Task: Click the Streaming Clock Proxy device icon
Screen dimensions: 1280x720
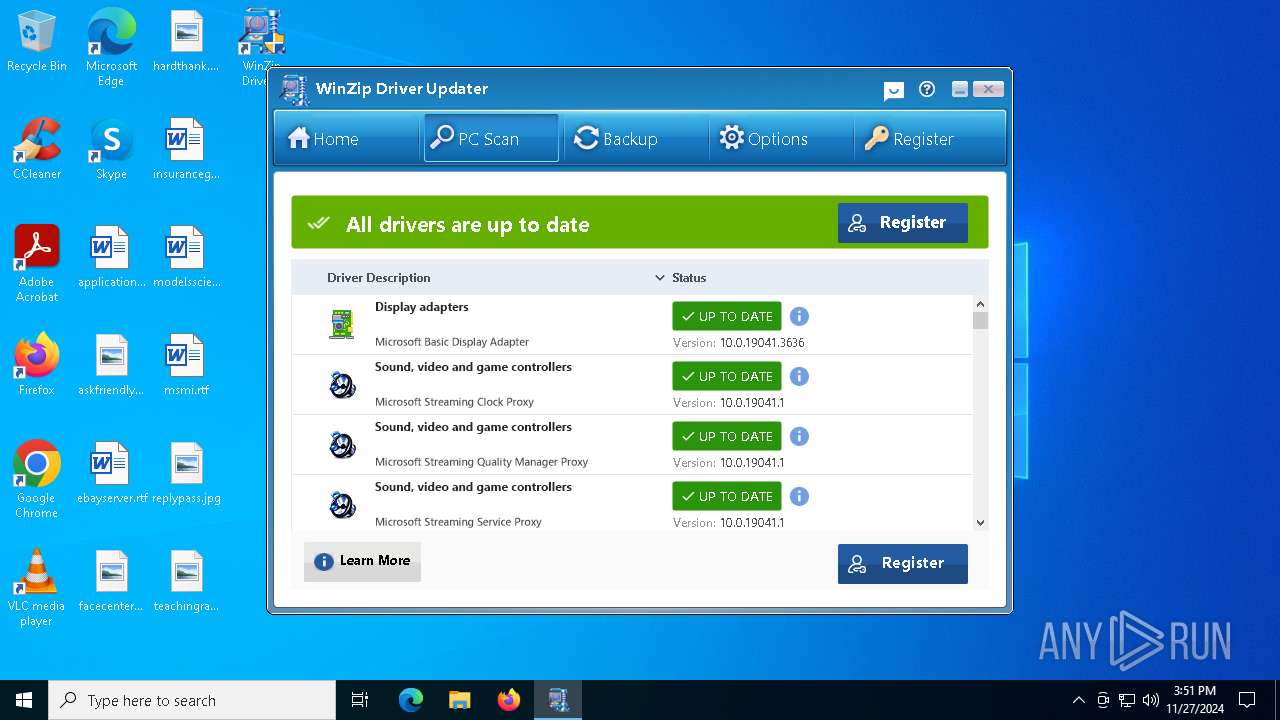Action: 342,384
